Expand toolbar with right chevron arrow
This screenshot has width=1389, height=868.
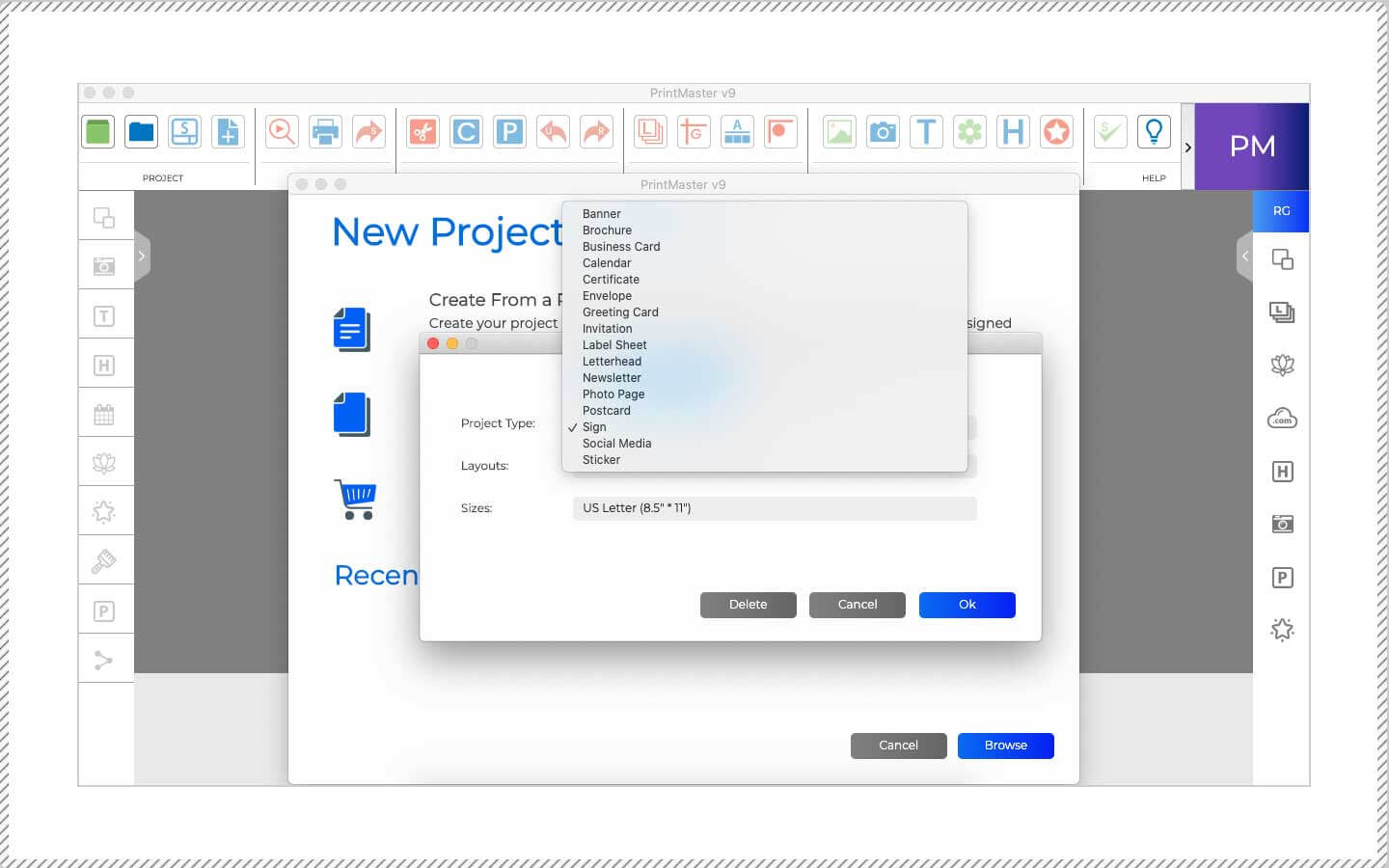pyautogui.click(x=1187, y=148)
